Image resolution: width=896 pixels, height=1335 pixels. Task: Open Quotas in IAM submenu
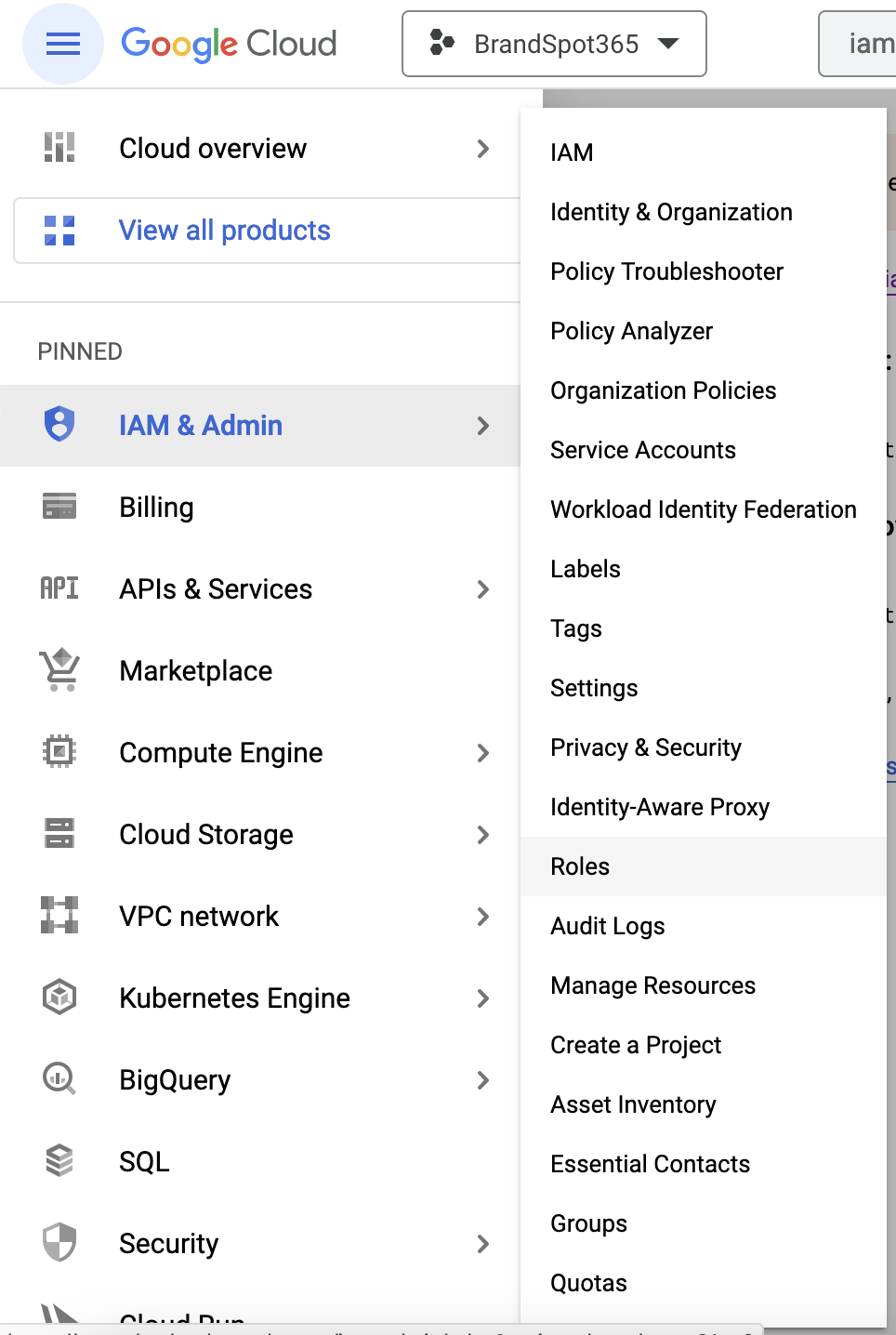coord(703,1283)
